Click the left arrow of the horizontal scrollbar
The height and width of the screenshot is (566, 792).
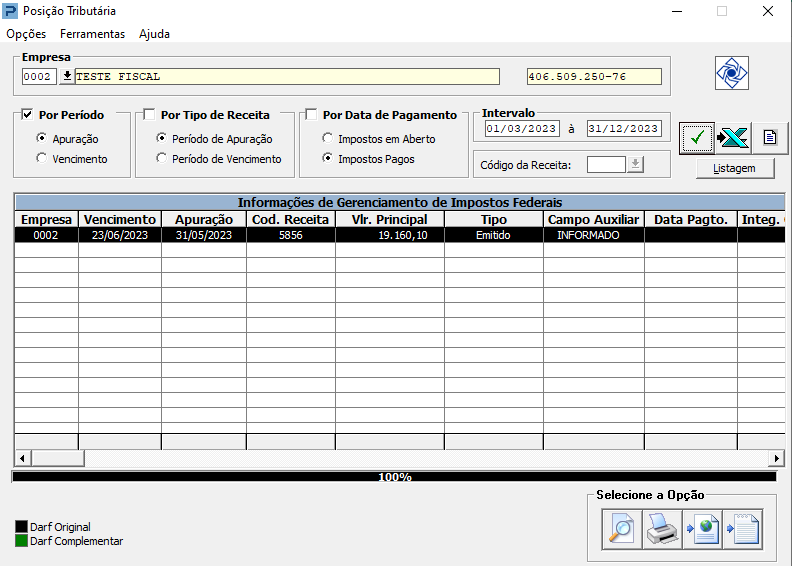[22, 458]
